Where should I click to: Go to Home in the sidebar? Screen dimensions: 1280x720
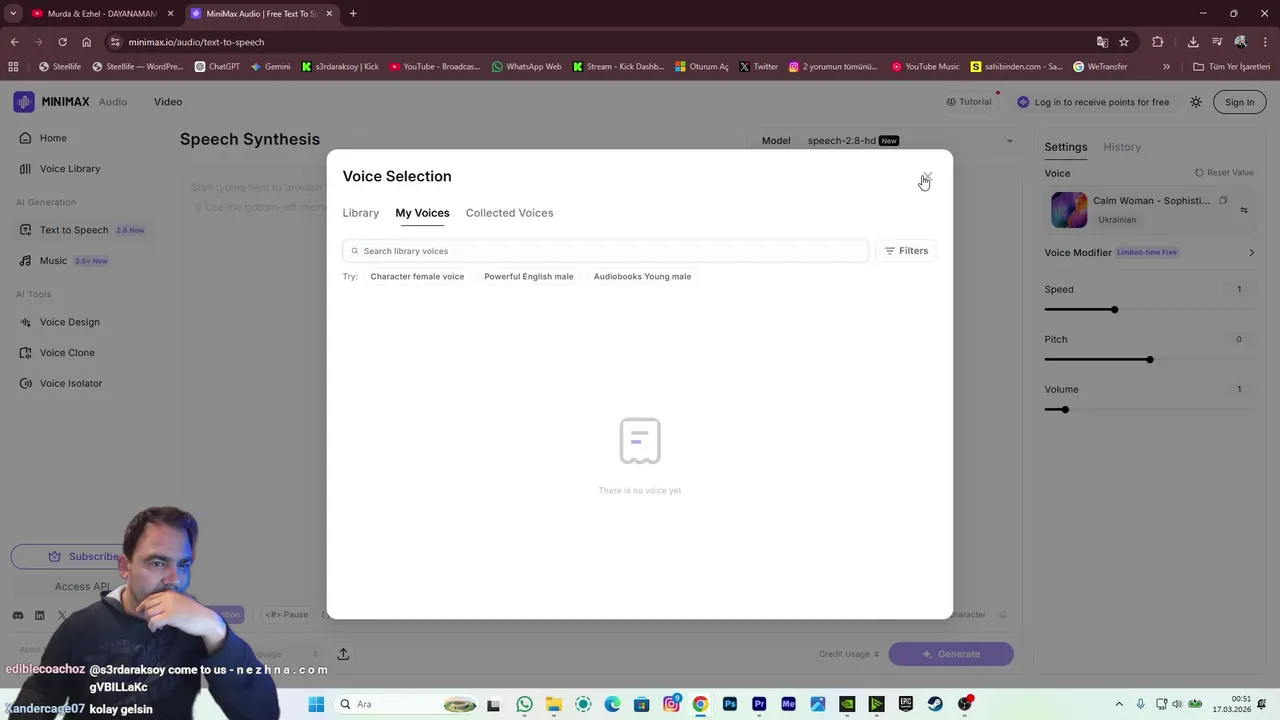pos(53,138)
